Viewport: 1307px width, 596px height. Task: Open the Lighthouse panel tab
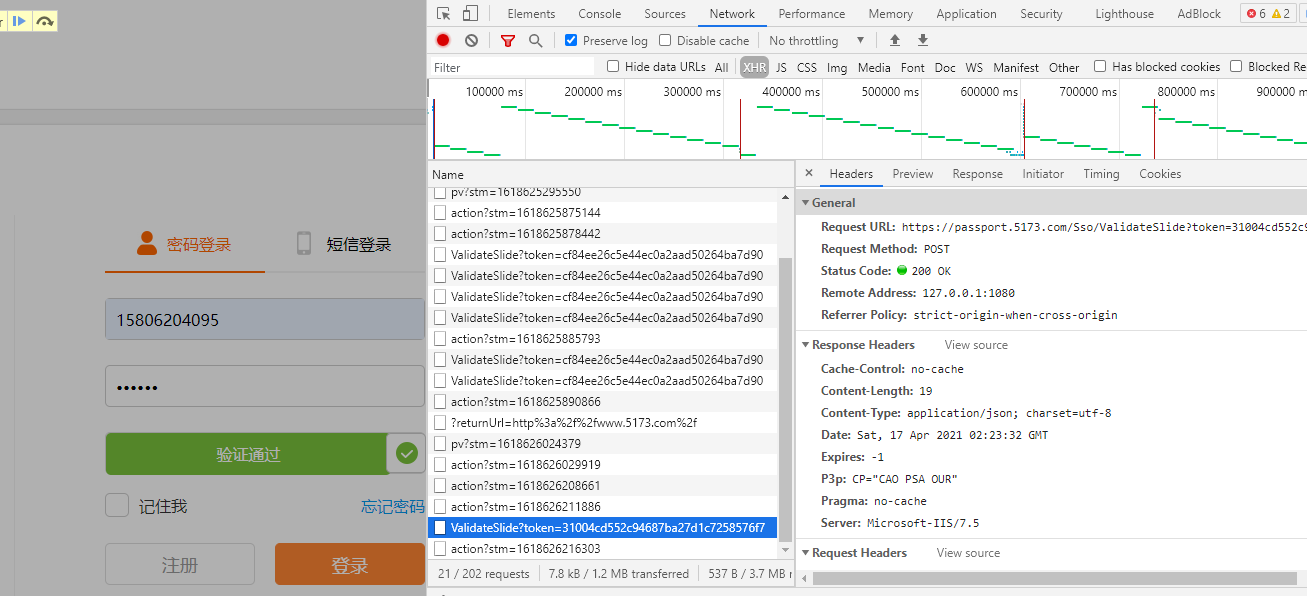point(1124,14)
